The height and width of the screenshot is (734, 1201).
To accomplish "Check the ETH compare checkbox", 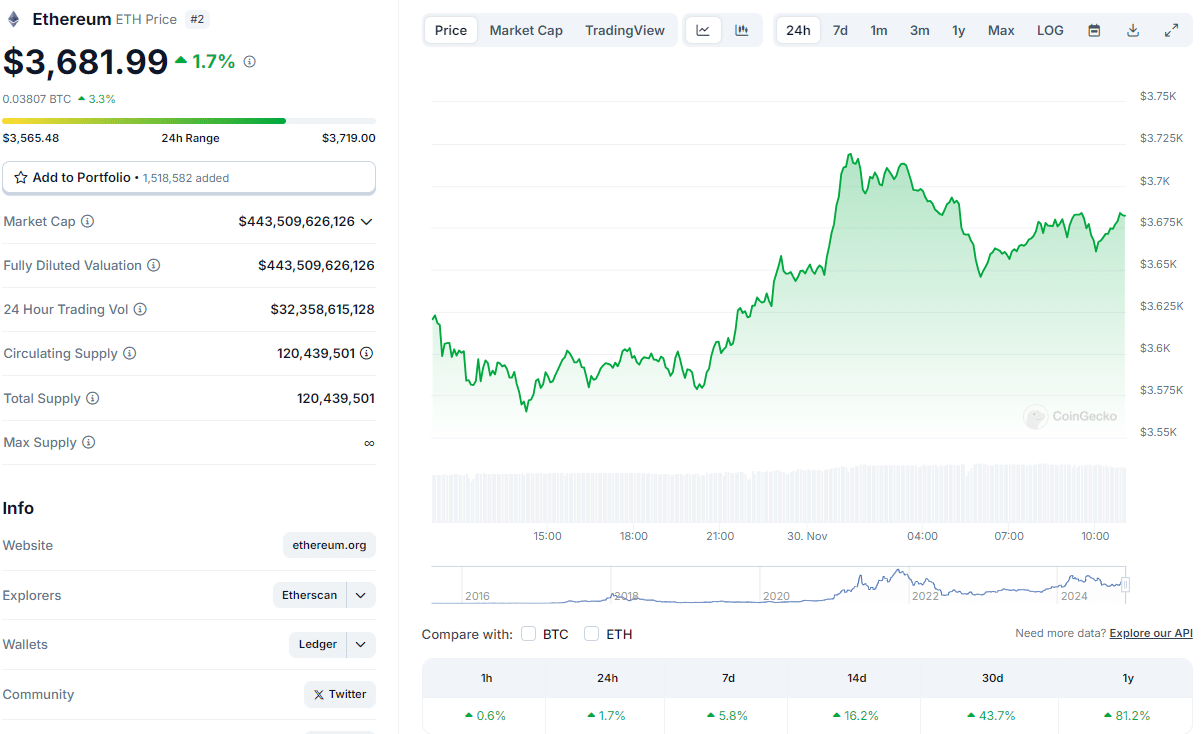I will 592,634.
